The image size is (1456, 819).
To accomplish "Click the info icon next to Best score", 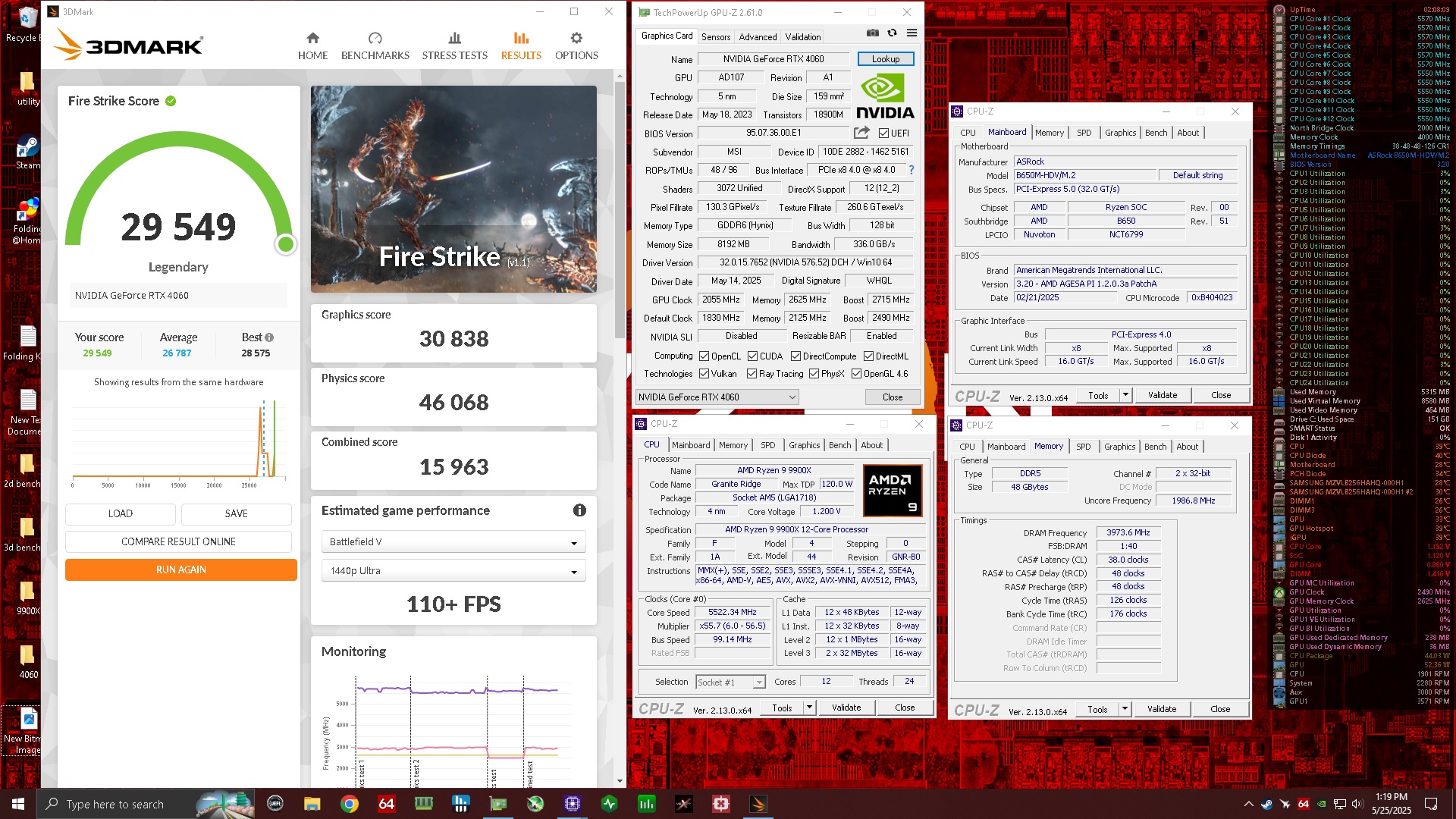I will coord(269,337).
